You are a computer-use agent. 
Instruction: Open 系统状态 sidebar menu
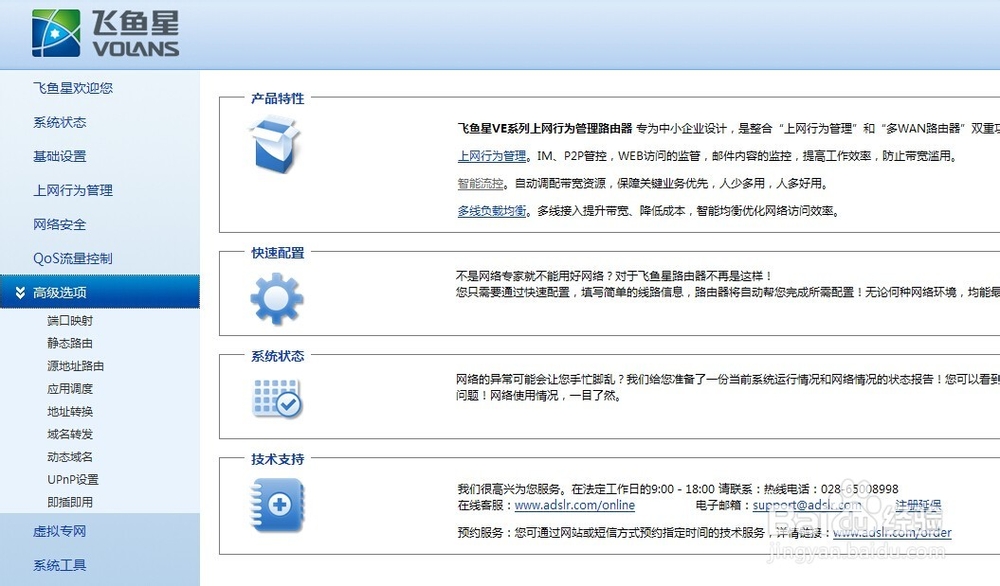(x=59, y=122)
